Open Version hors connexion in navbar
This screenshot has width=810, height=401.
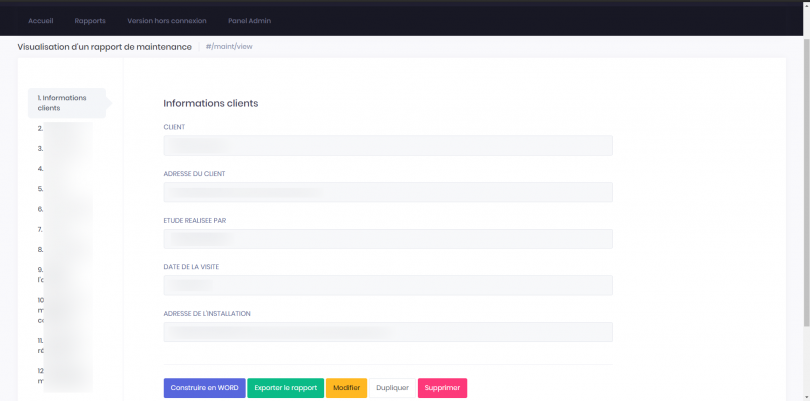161,20
